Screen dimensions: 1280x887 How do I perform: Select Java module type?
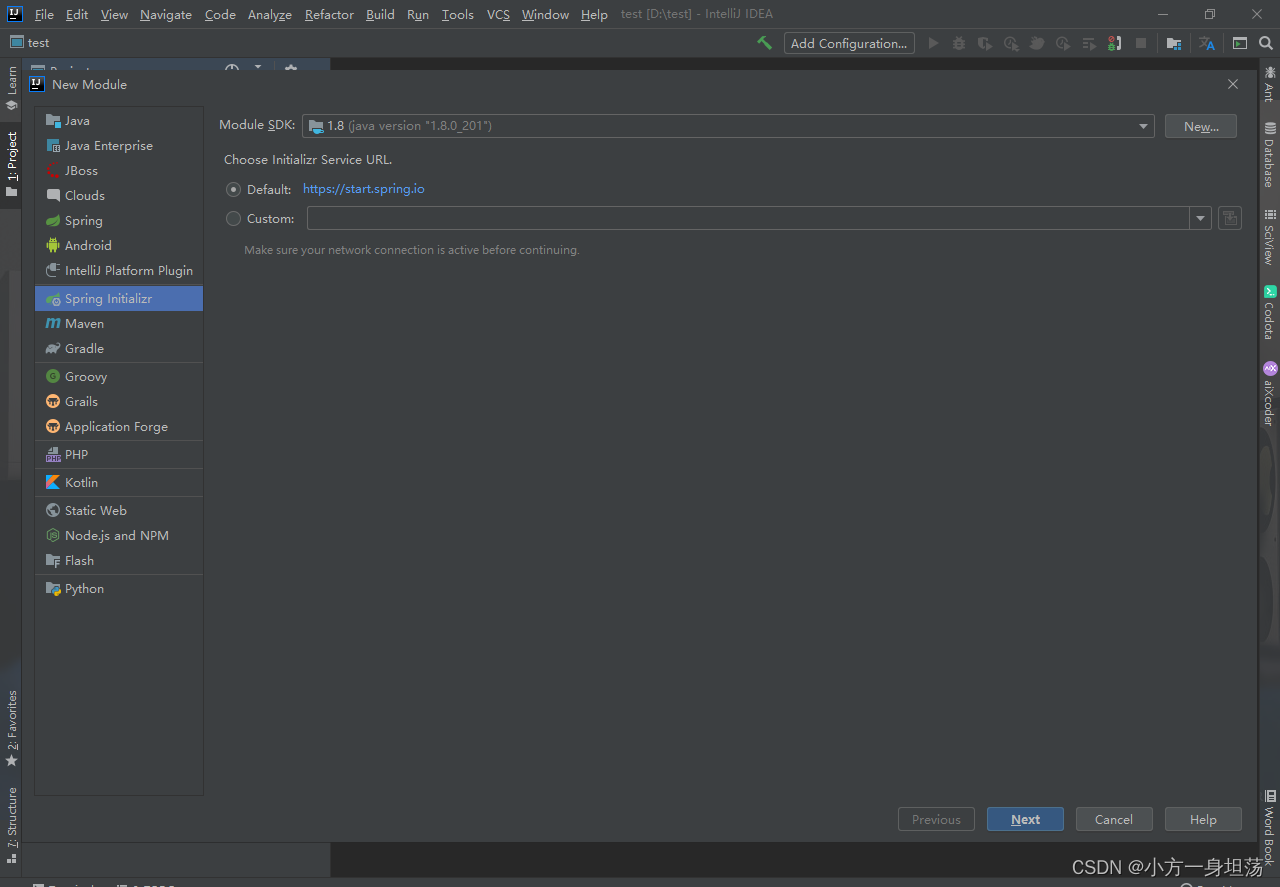coord(119,121)
